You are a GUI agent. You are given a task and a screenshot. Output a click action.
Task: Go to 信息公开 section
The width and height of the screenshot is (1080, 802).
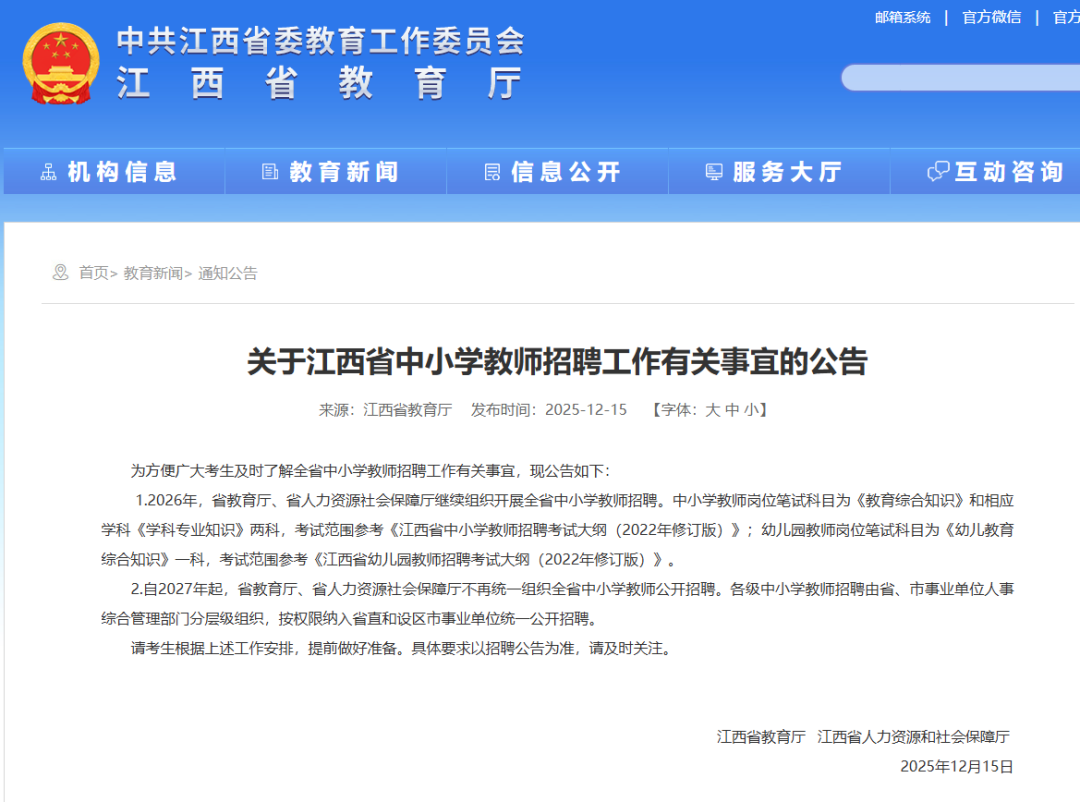566,172
